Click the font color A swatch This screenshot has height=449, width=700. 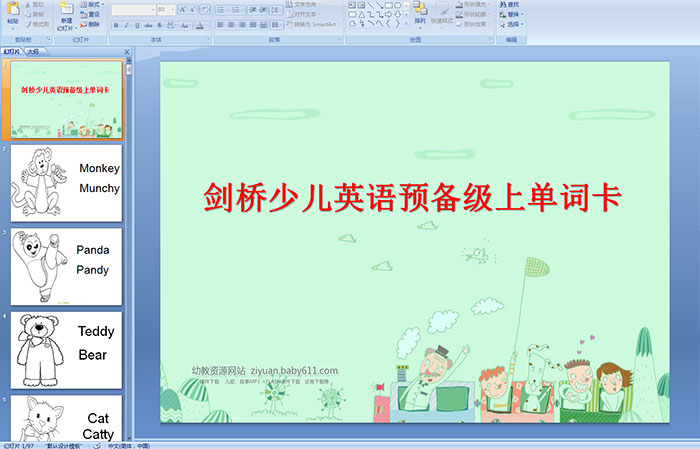coord(200,25)
